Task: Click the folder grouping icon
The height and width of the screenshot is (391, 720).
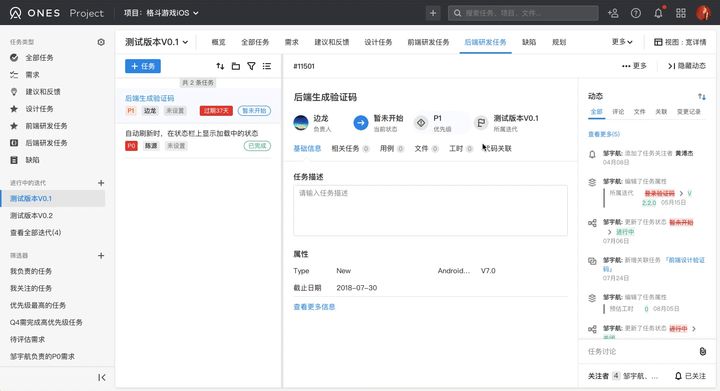Action: click(x=236, y=66)
